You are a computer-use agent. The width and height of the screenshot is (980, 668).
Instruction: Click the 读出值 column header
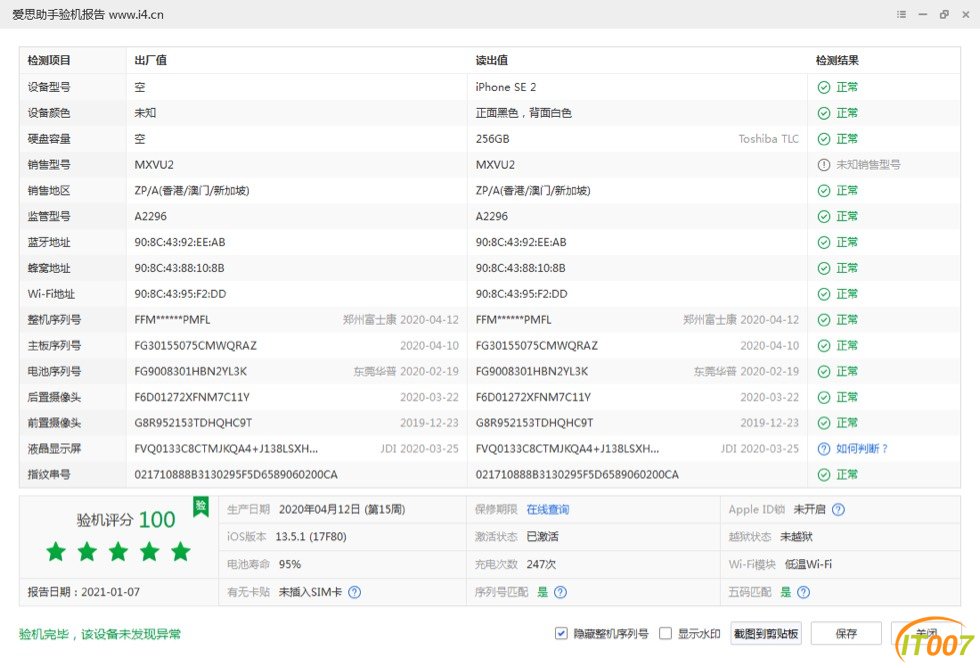coord(491,60)
